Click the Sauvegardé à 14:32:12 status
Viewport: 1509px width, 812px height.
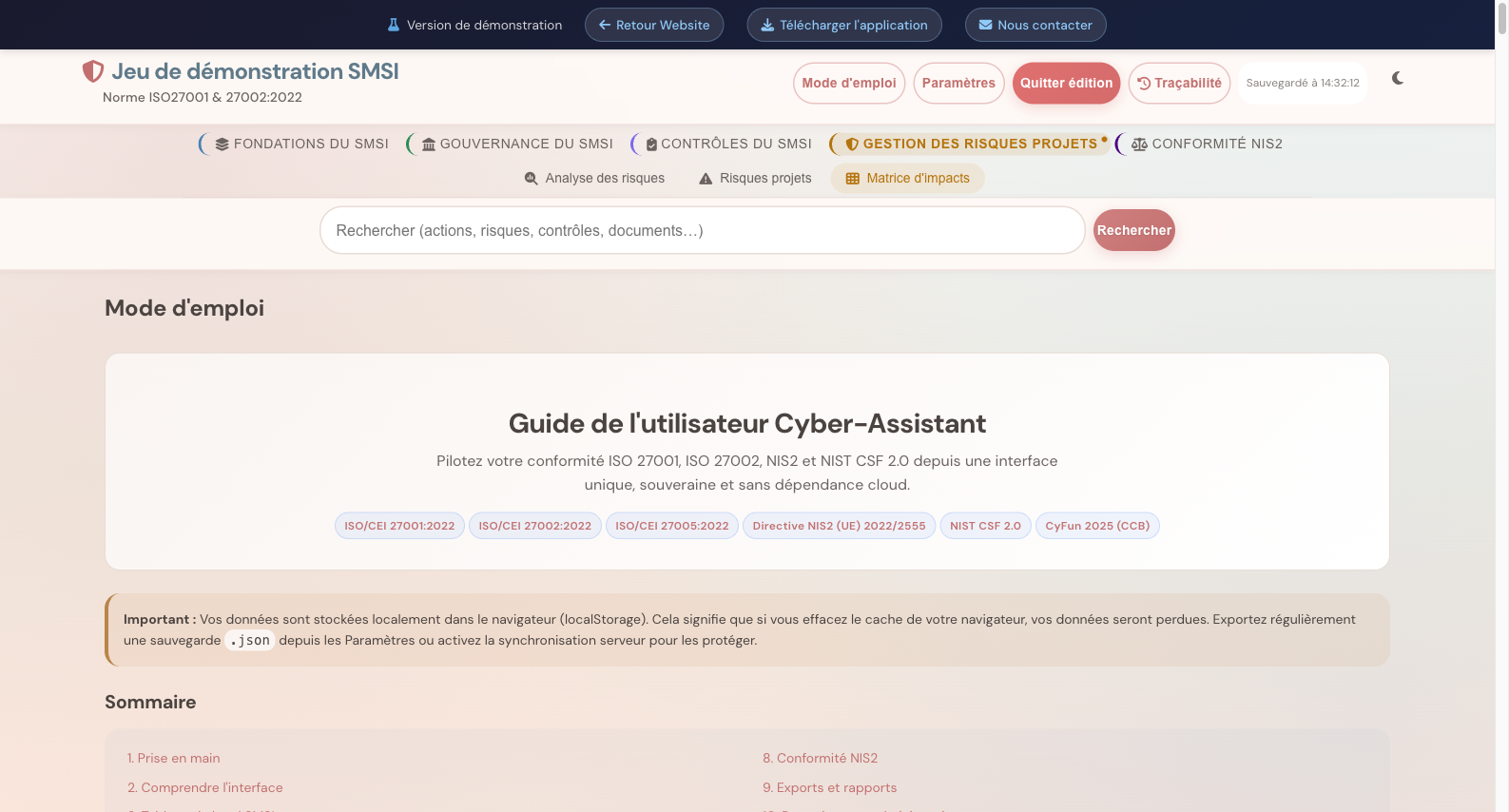click(1303, 83)
